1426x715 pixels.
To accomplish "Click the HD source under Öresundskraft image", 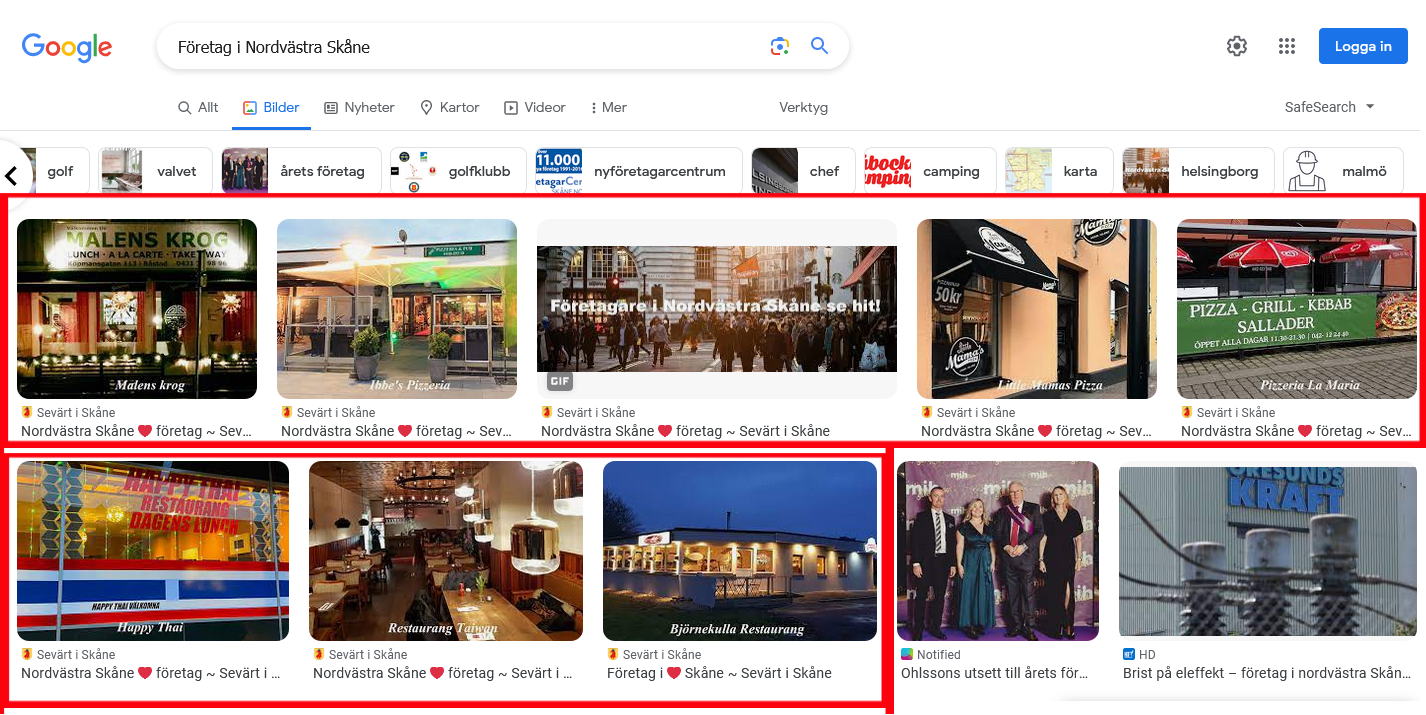I will (1139, 655).
